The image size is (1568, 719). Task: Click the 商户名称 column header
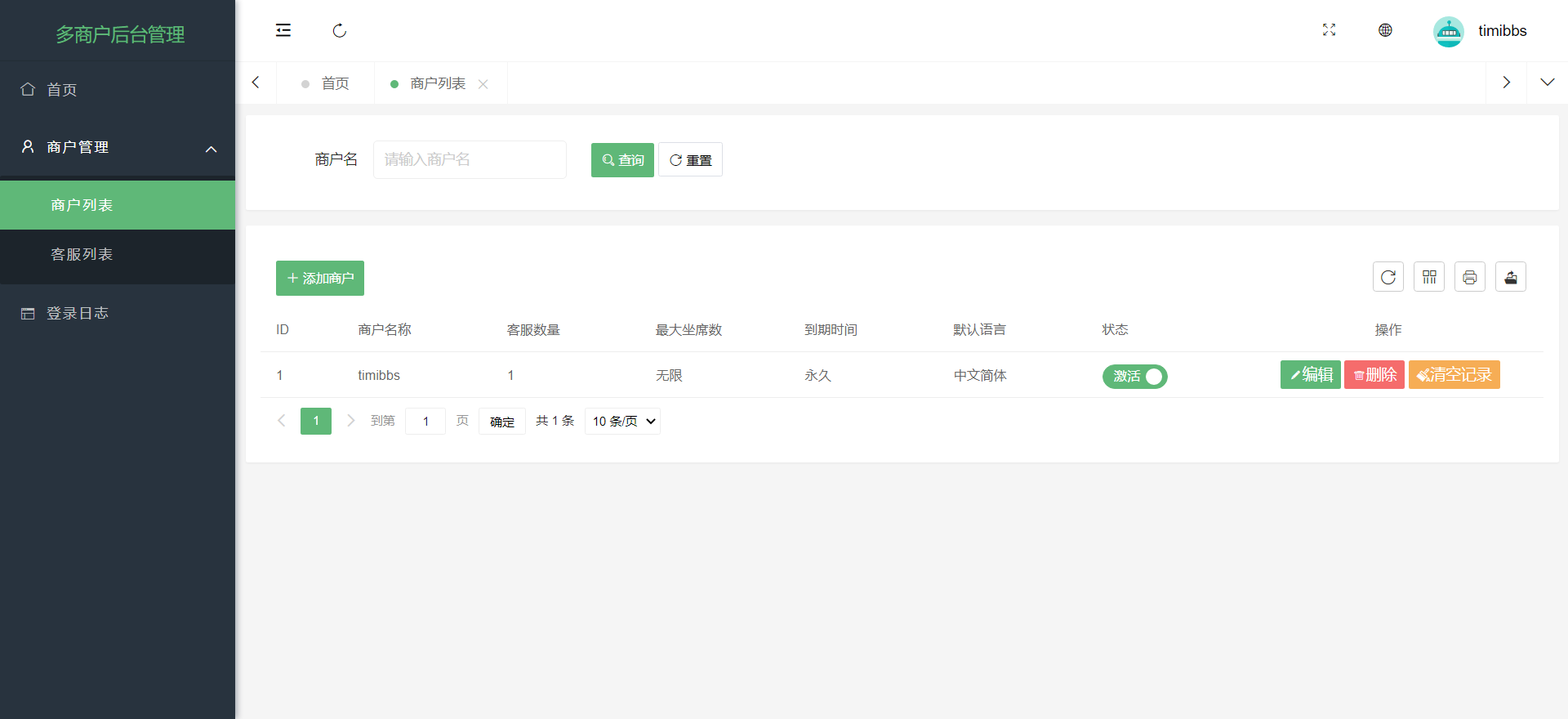tap(385, 330)
